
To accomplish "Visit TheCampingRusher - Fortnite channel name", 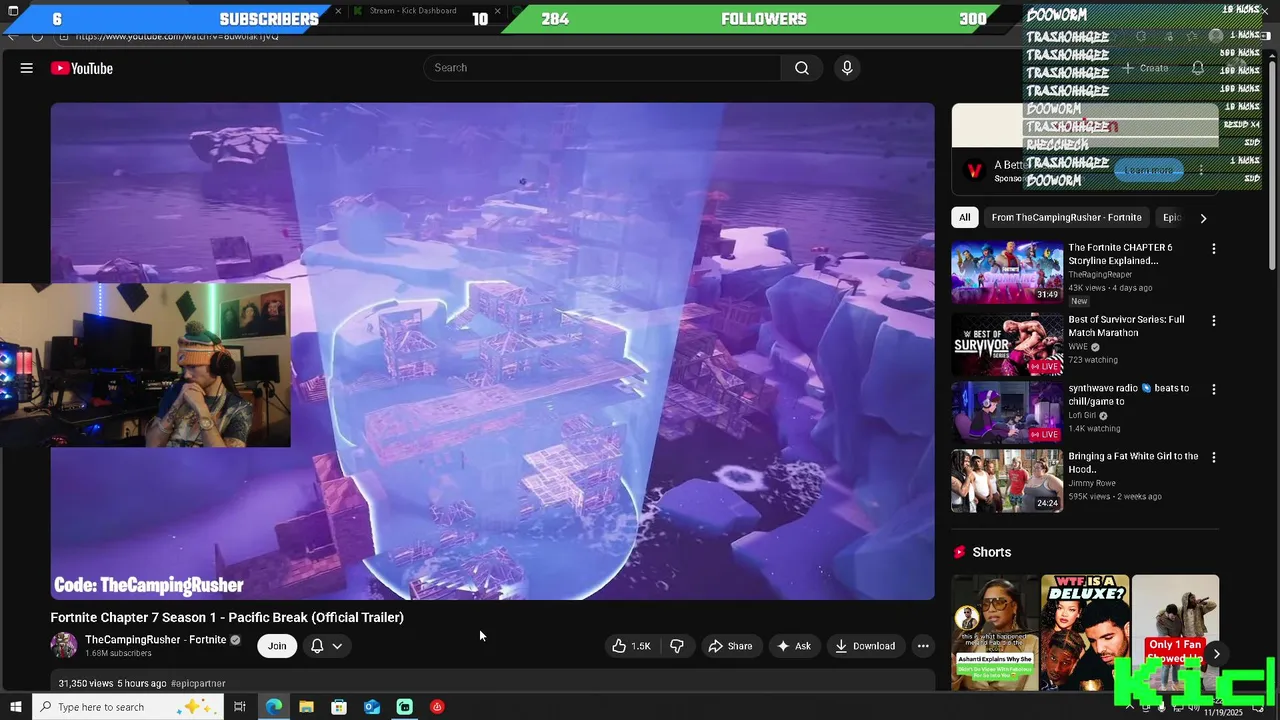I will [155, 640].
